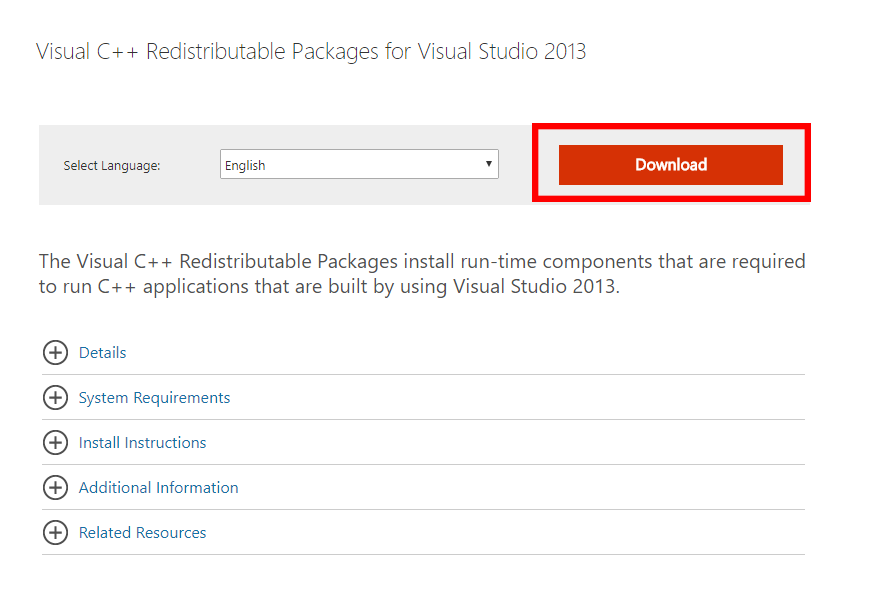Click "Visual Studio 2013." ending the description

tap(537, 288)
